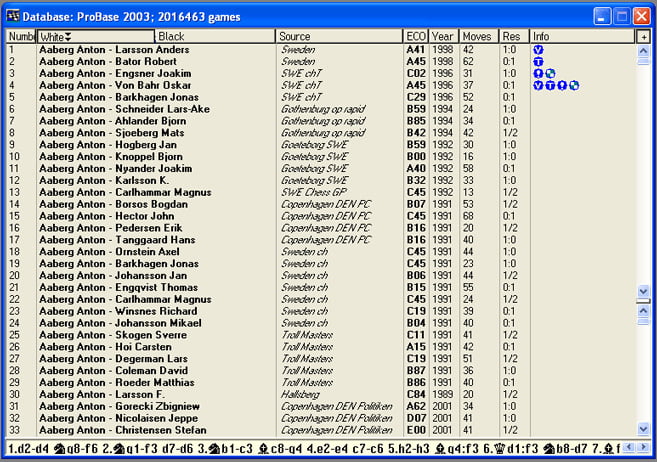Open the White column sort arrow
Viewport: 657px width, 462px height.
point(68,37)
